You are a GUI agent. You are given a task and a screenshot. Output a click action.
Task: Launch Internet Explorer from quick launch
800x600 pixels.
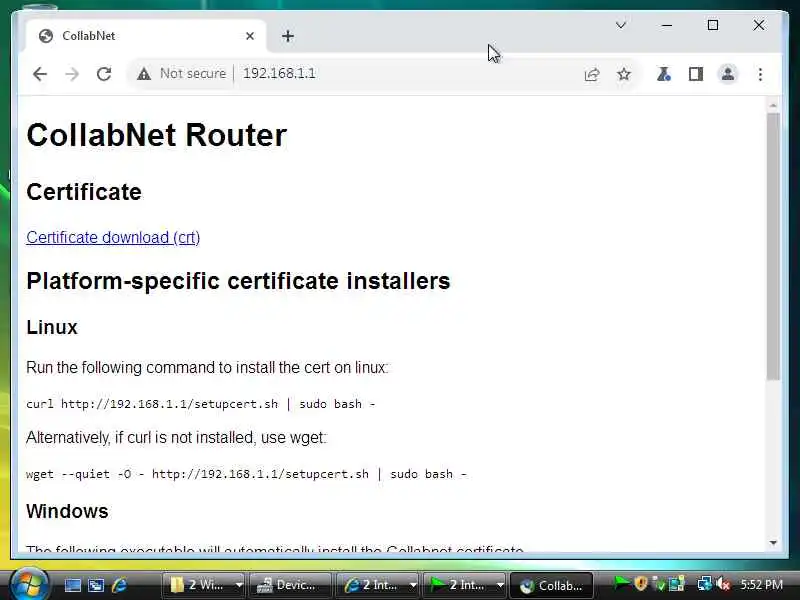click(x=119, y=585)
